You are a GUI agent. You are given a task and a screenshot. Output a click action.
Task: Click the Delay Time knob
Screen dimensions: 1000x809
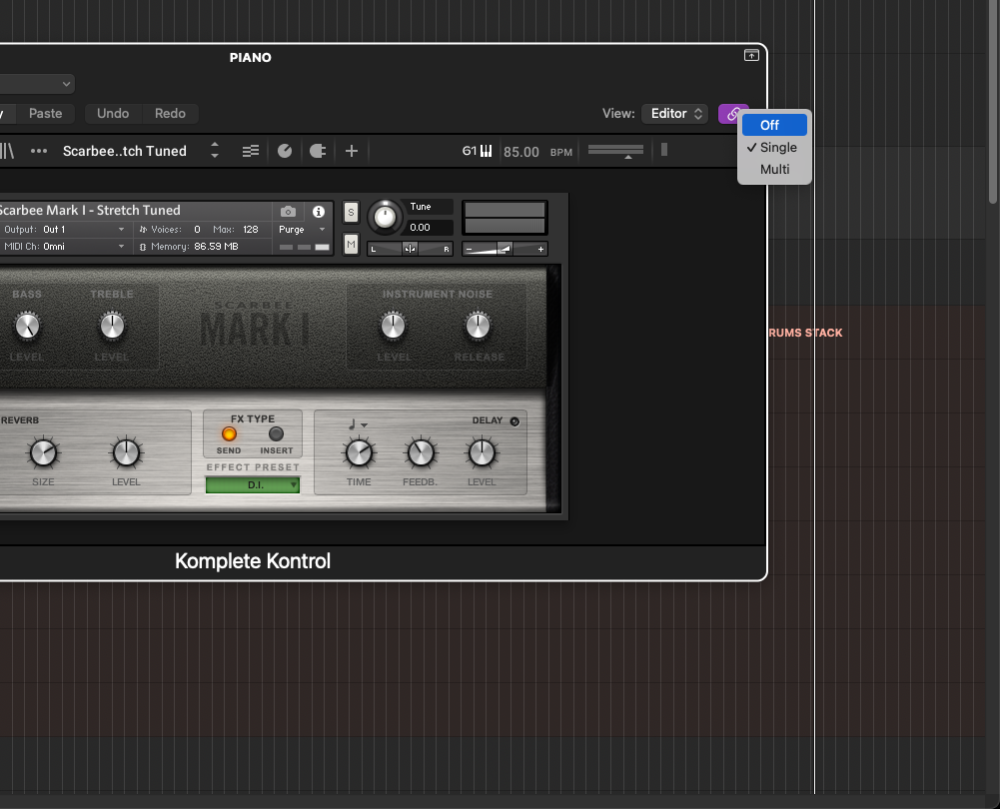[x=359, y=453]
